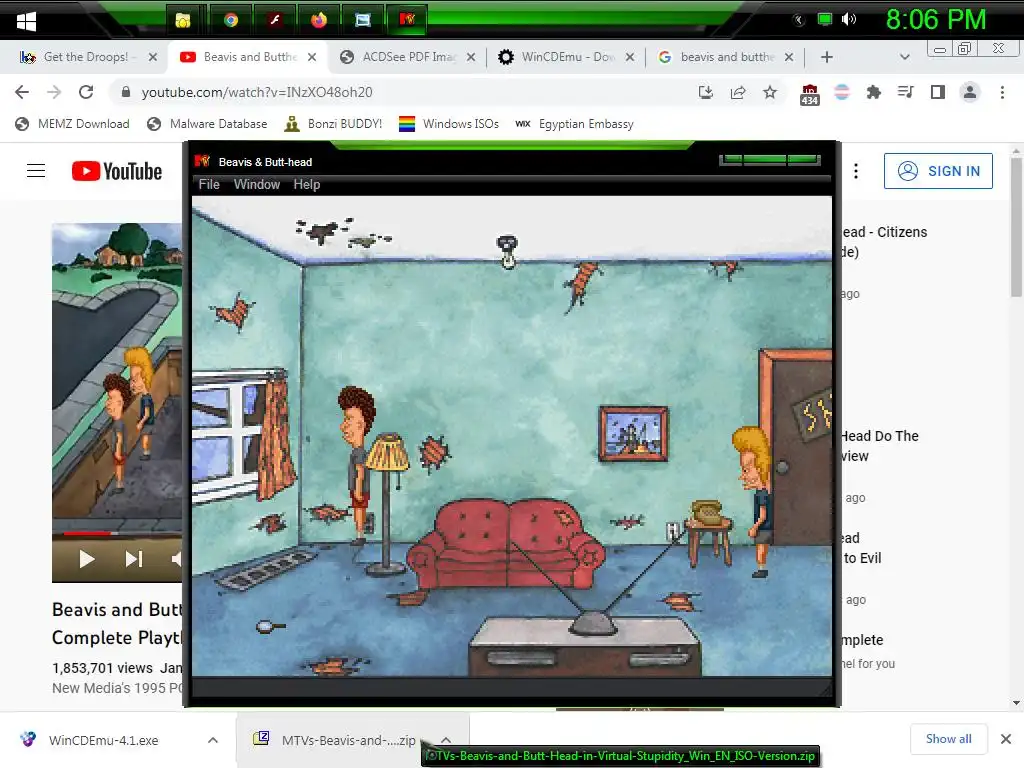Open the Extensions puzzle icon
Viewport: 1024px width, 768px height.
click(x=873, y=93)
